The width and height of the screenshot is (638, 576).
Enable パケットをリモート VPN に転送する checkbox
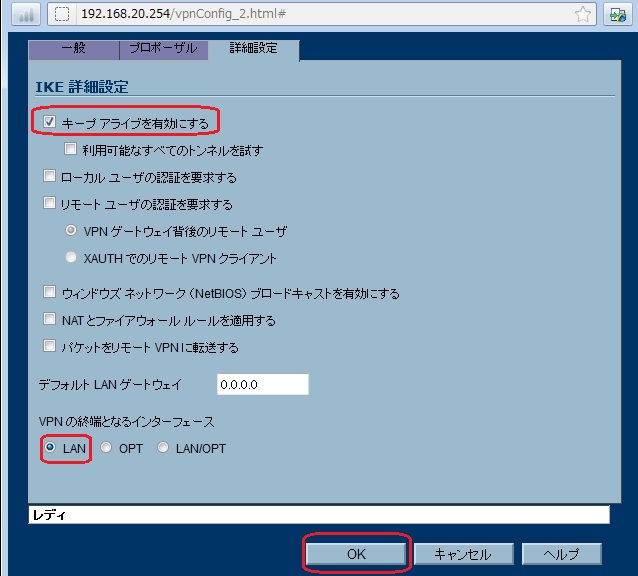click(50, 346)
